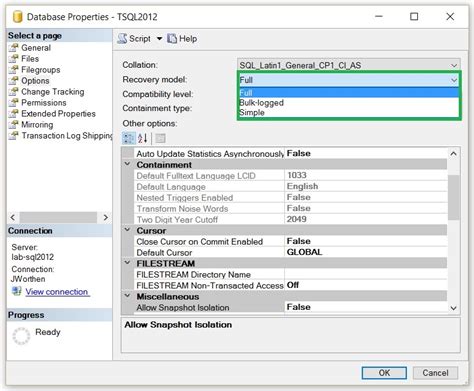The width and height of the screenshot is (474, 391).
Task: Confirm with the OK button
Action: [384, 373]
